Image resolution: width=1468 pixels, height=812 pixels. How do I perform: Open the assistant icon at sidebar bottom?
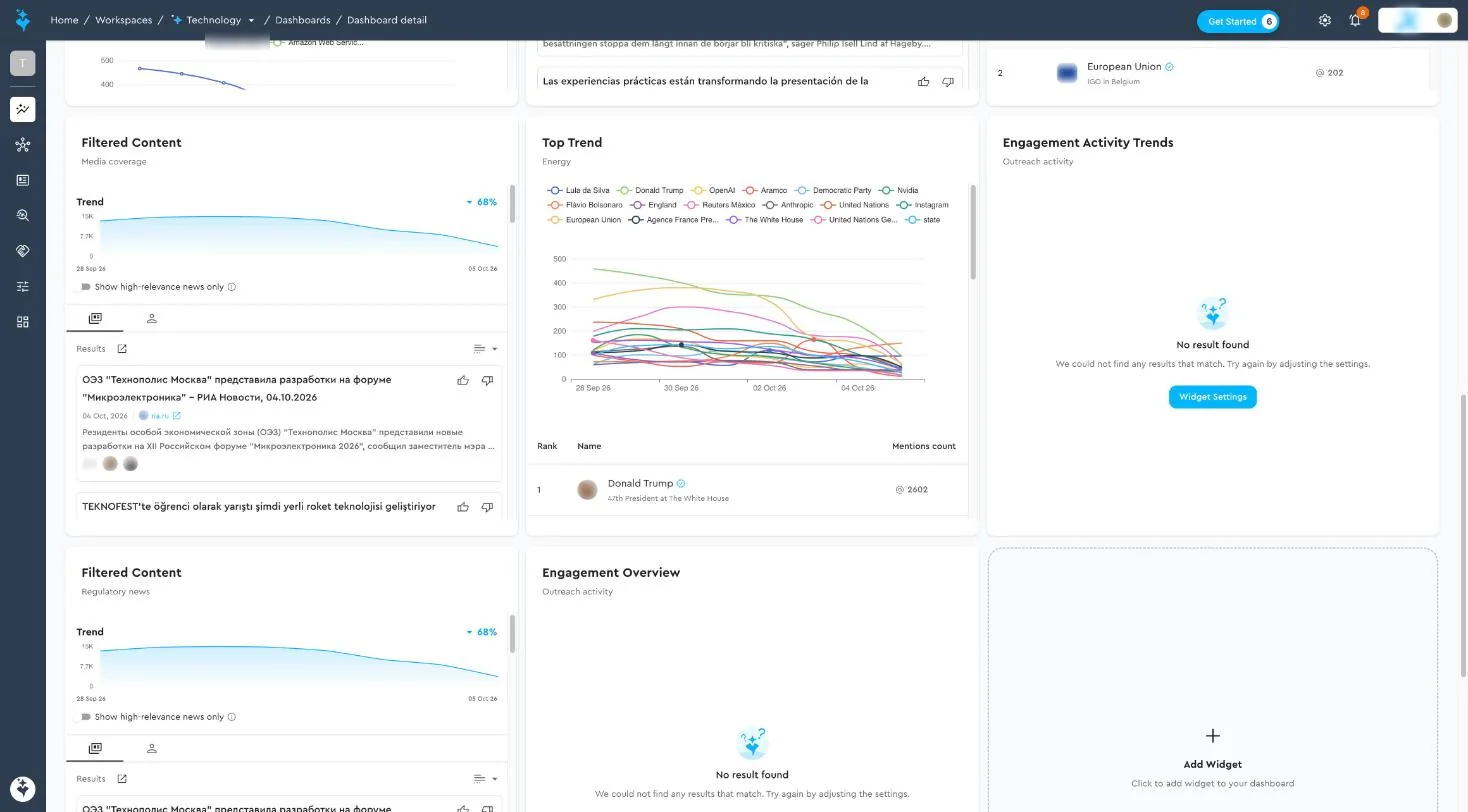pos(22,787)
